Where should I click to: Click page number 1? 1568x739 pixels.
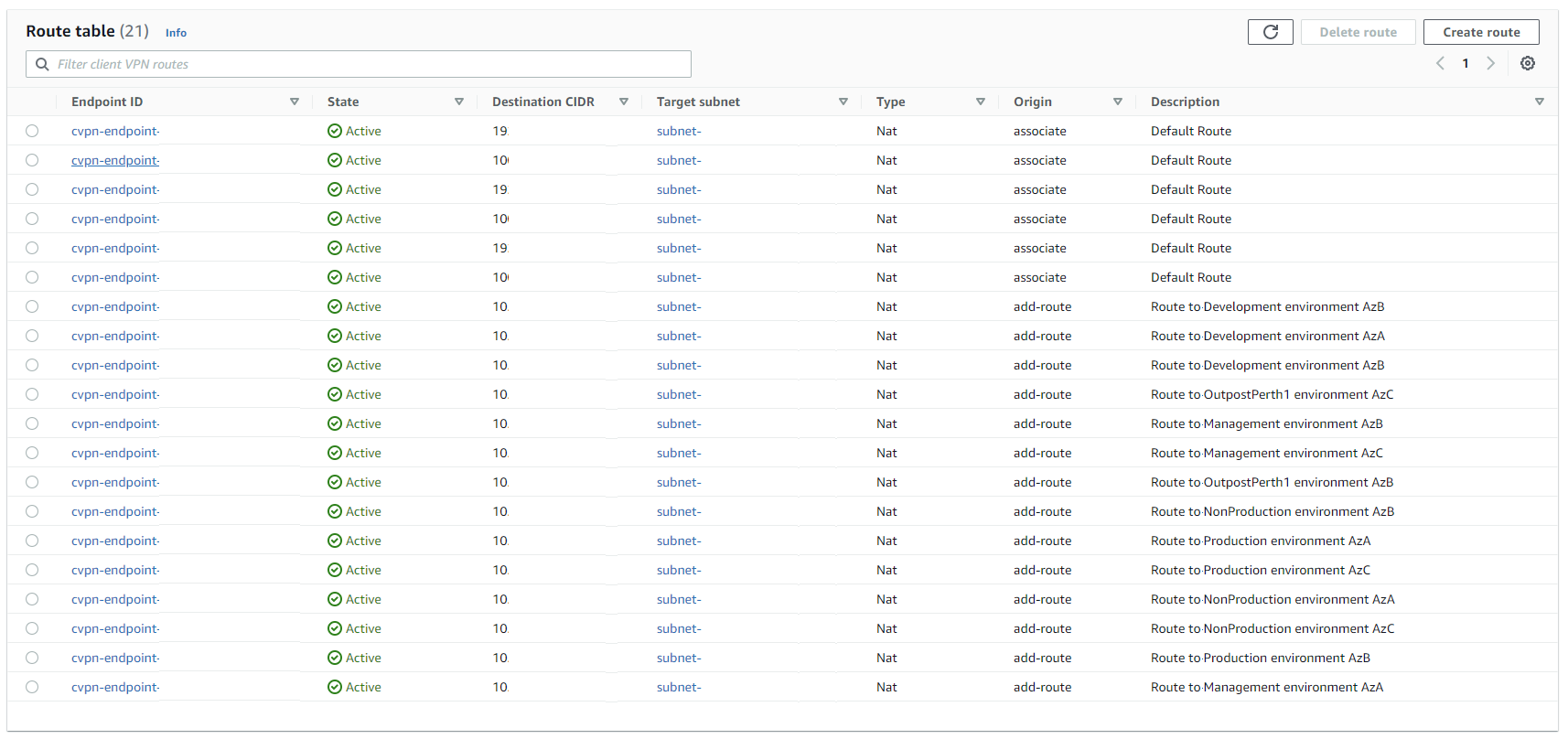coord(1466,63)
